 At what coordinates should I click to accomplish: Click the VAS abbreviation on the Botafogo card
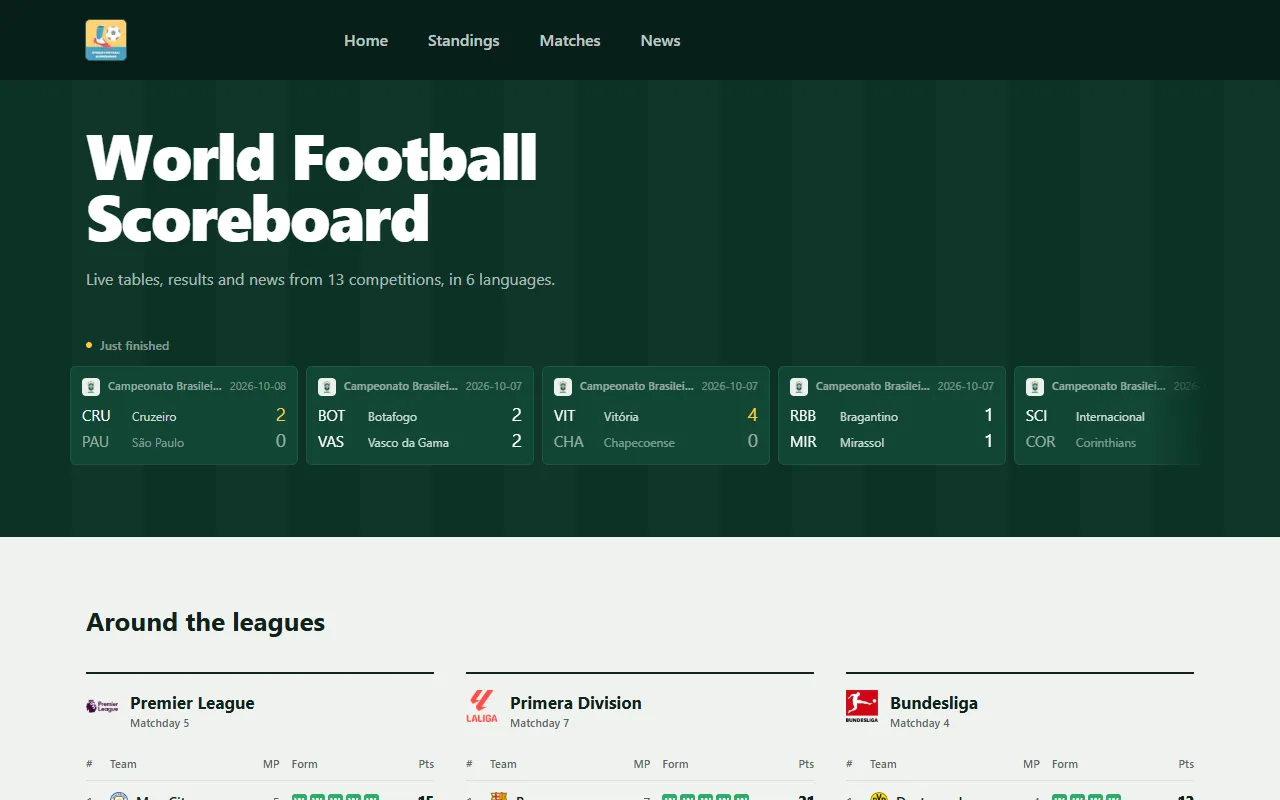331,442
